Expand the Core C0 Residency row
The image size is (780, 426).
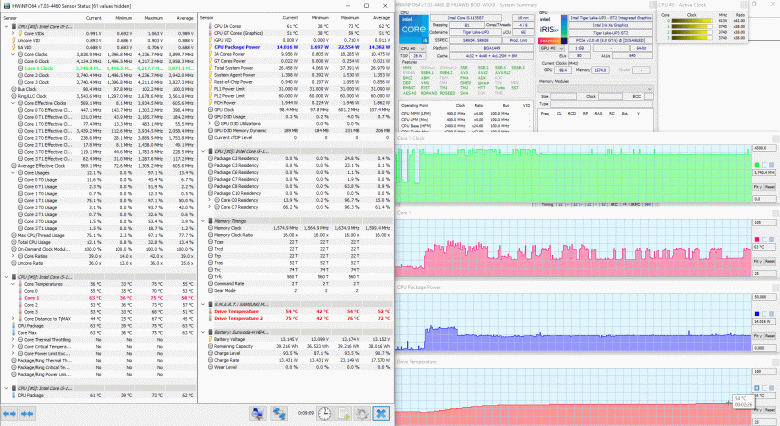pos(210,200)
